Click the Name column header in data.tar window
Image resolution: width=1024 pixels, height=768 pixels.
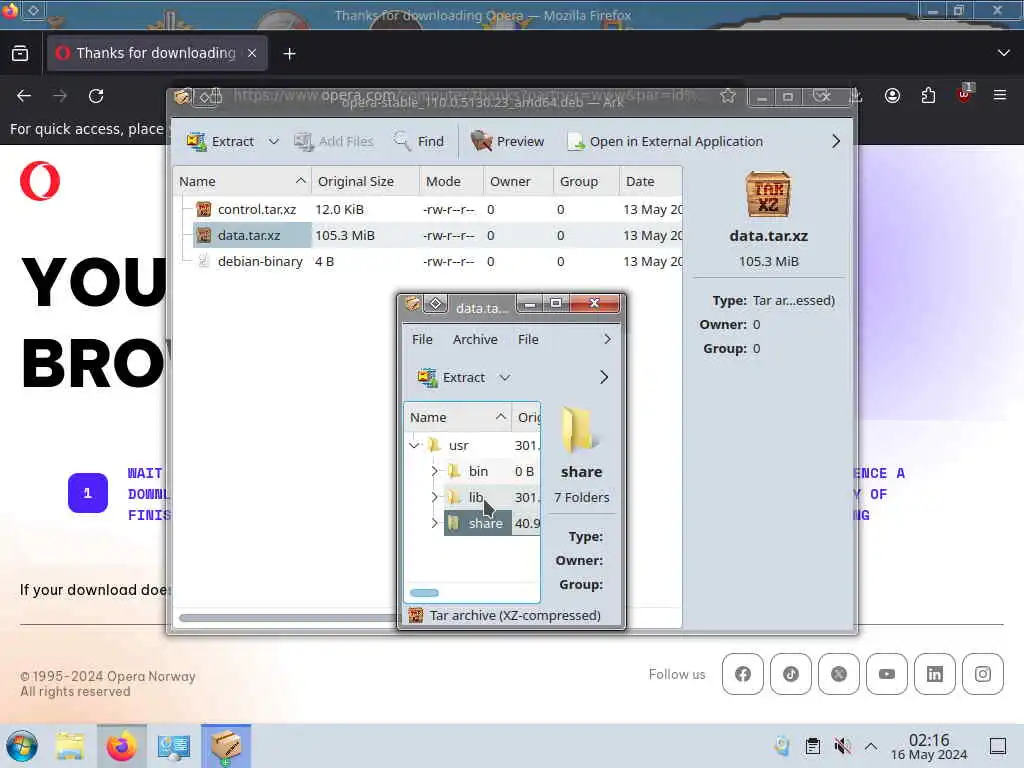[457, 417]
